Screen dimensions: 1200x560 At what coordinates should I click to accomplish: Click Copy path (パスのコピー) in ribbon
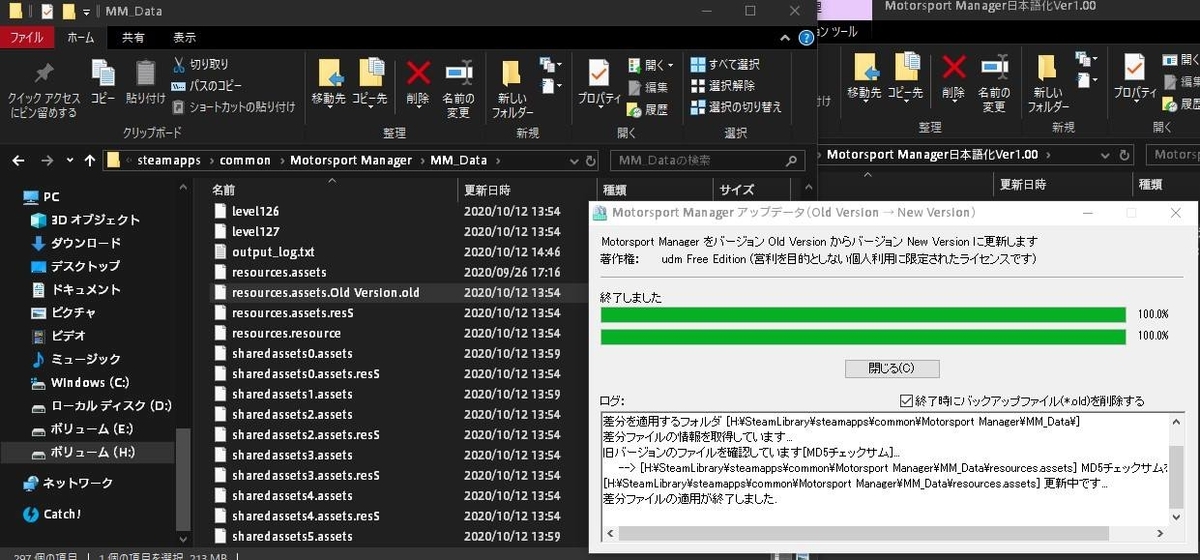coord(207,86)
